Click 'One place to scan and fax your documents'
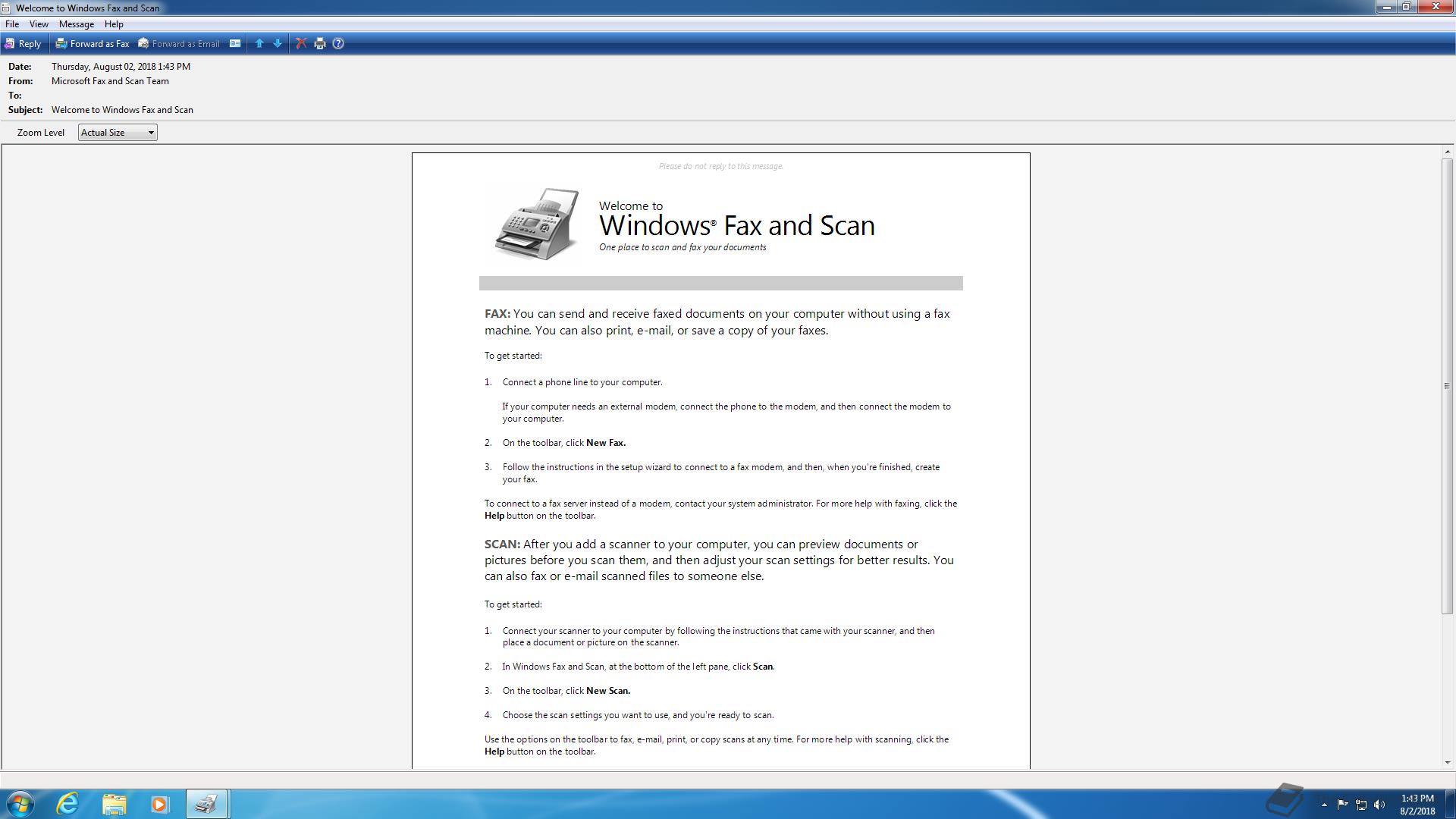The width and height of the screenshot is (1456, 819). tap(682, 247)
